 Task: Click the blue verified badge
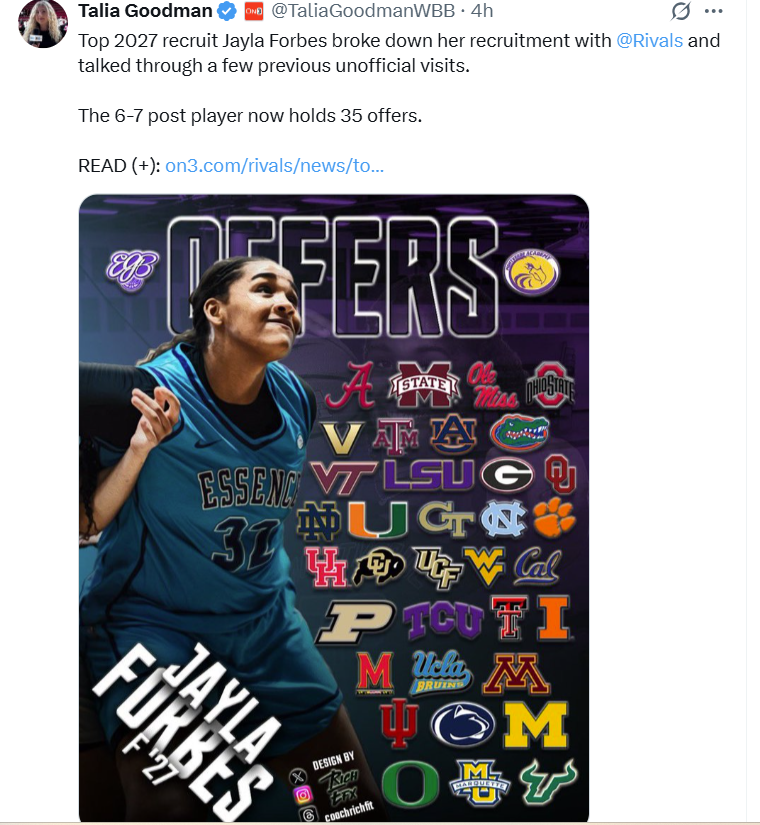click(x=227, y=12)
